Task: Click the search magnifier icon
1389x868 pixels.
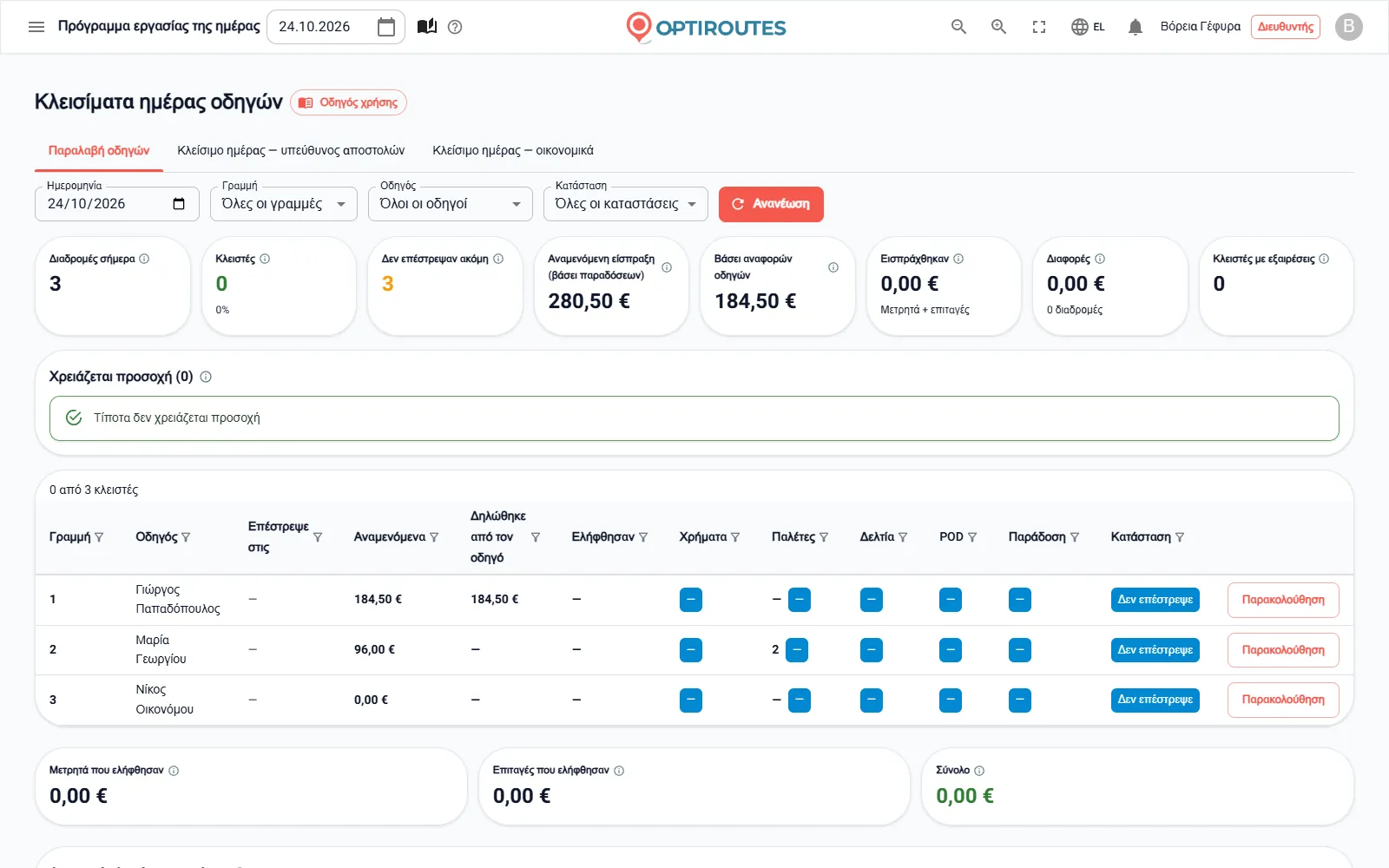Action: [x=958, y=27]
